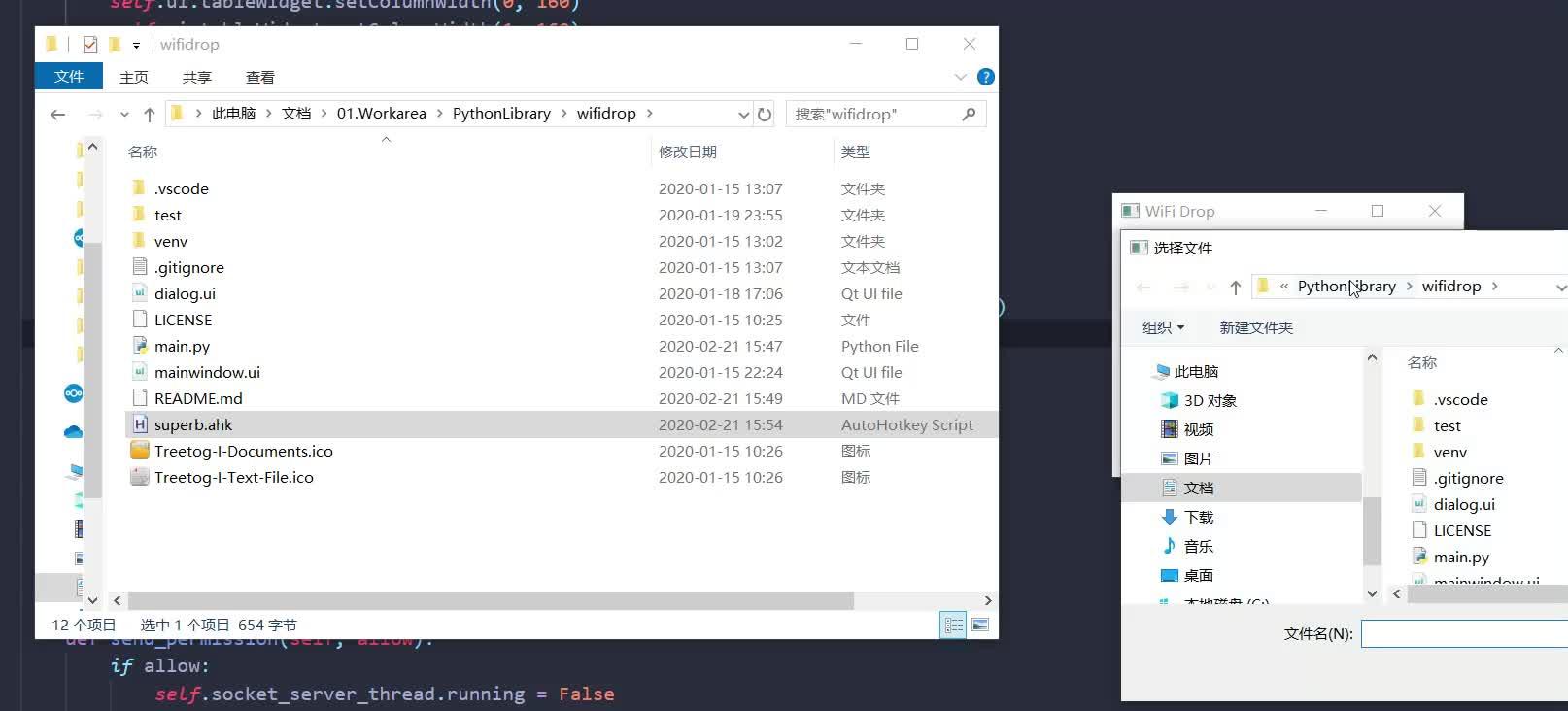Viewport: 1568px width, 711px height.
Task: Open the recent locations dropdown arrow
Action: point(124,114)
